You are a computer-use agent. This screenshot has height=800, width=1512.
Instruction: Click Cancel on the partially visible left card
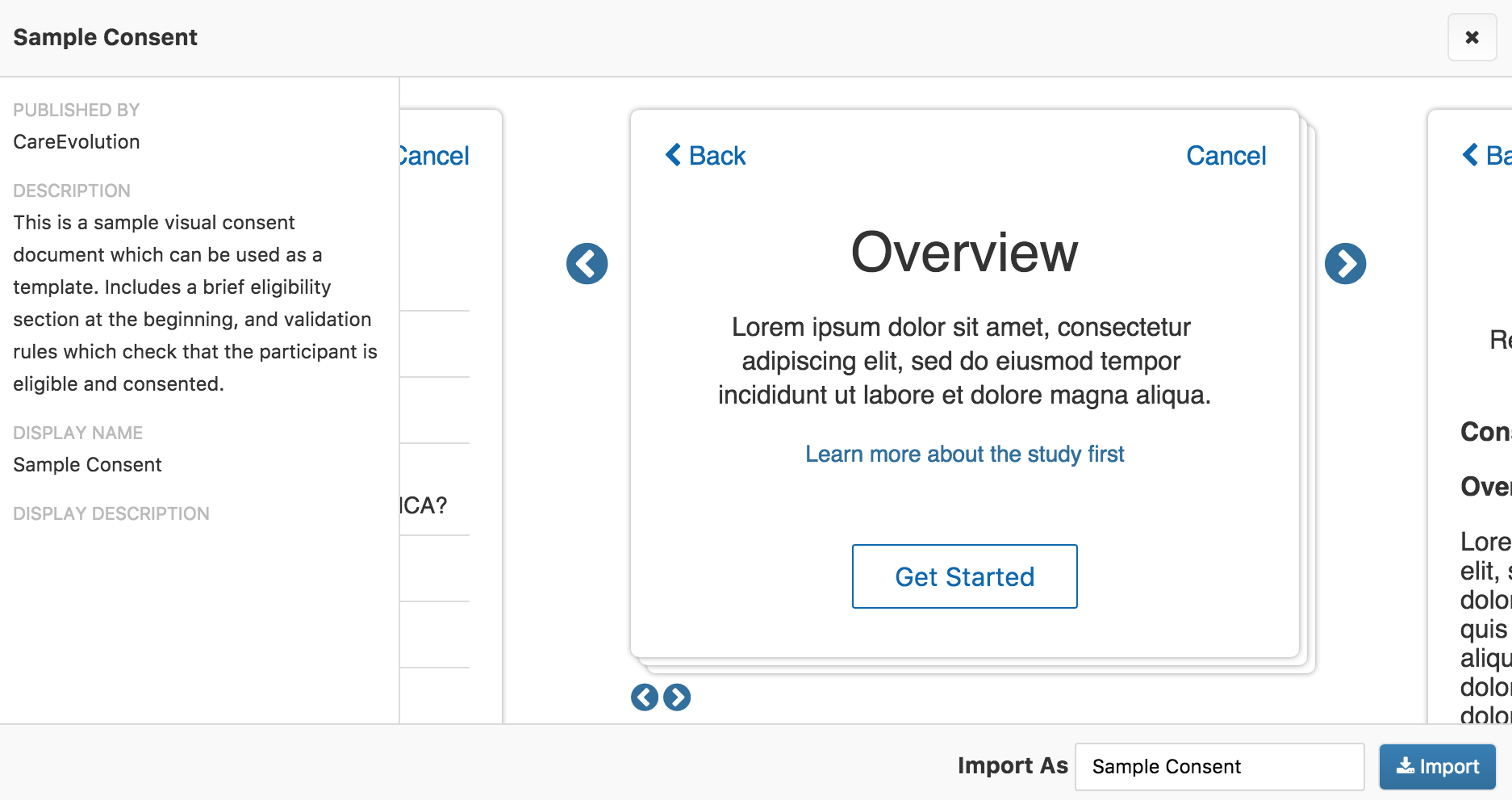436,155
